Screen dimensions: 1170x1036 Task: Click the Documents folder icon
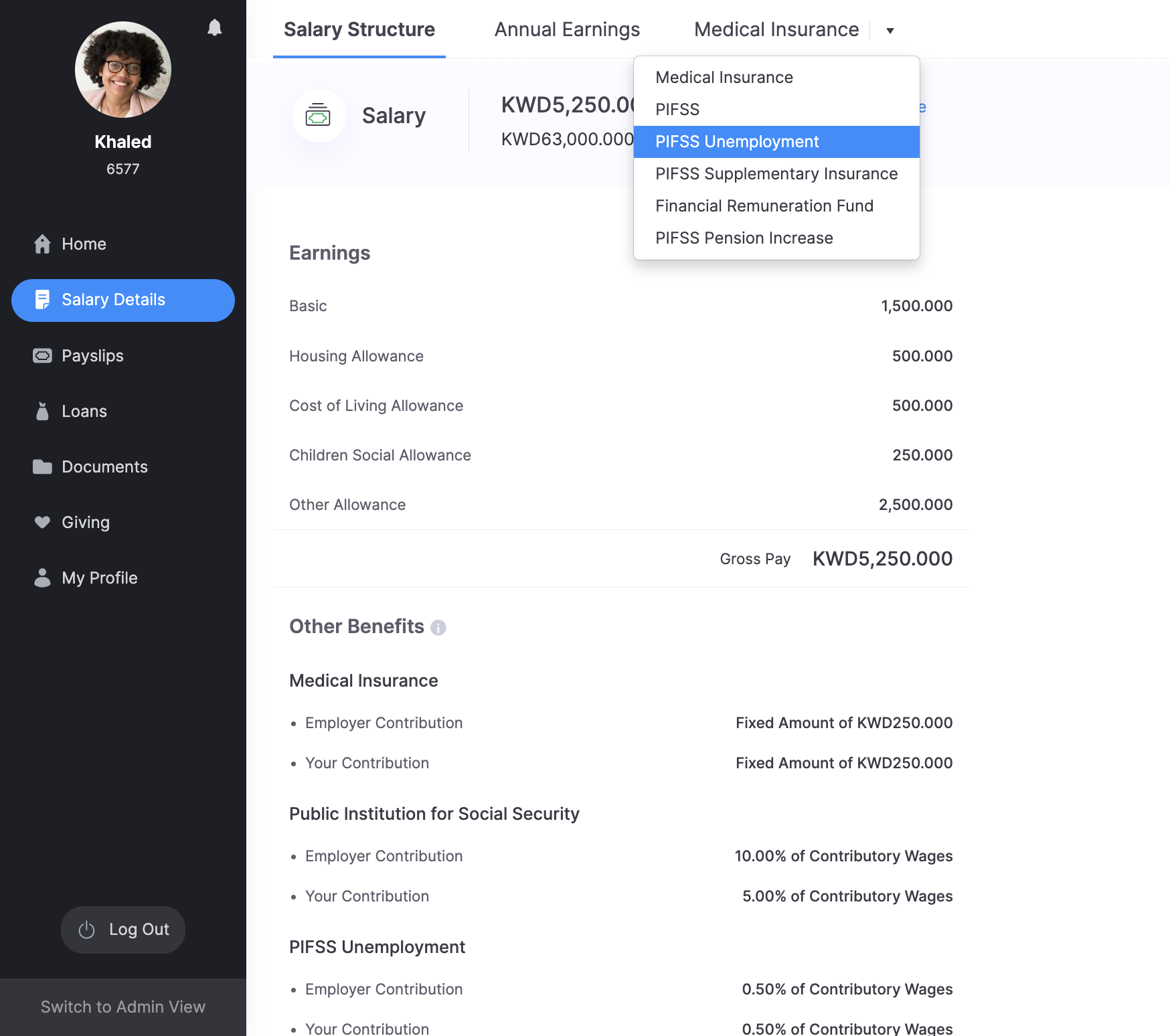point(42,466)
